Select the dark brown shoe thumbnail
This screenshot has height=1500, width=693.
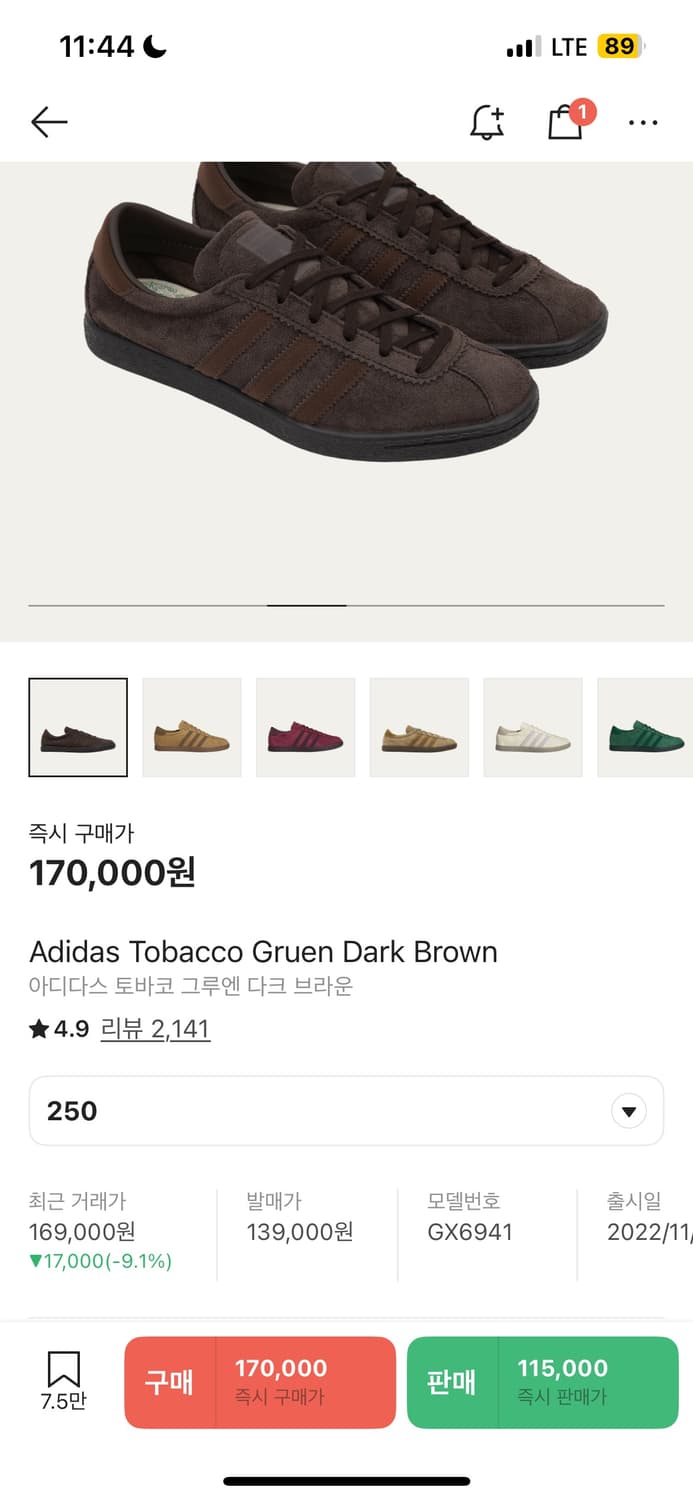tap(78, 727)
